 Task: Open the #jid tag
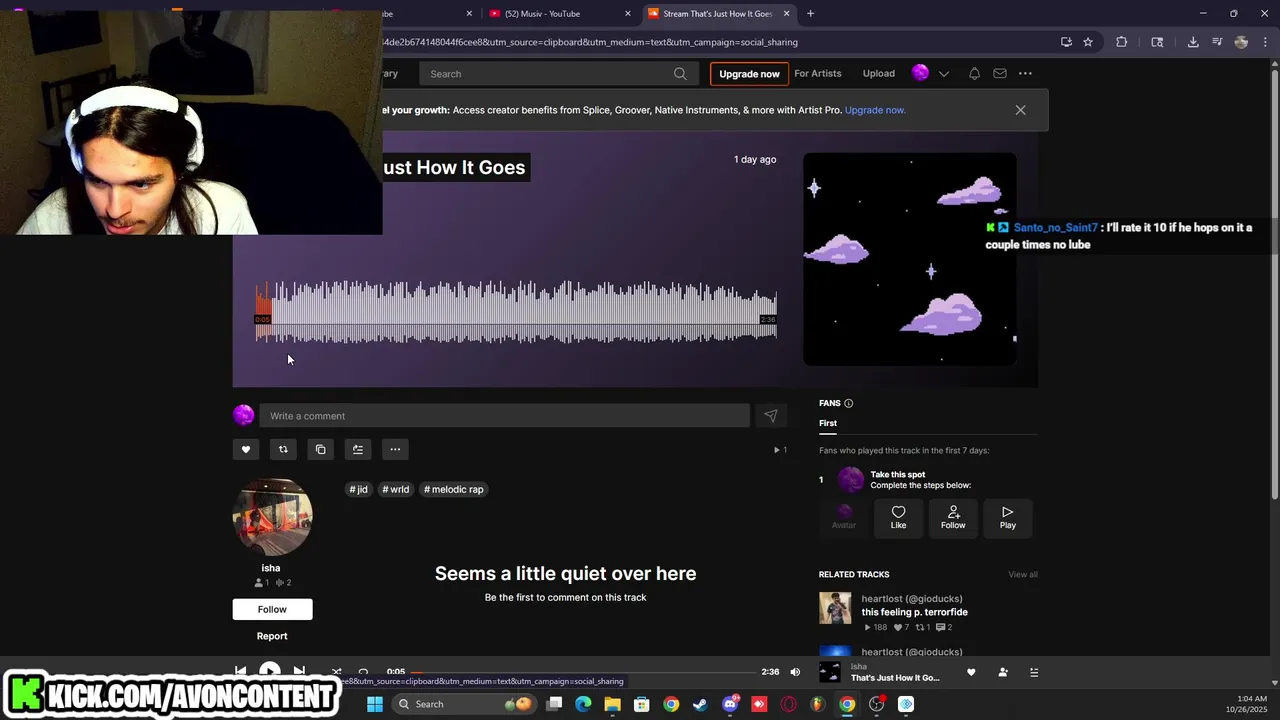tap(358, 489)
